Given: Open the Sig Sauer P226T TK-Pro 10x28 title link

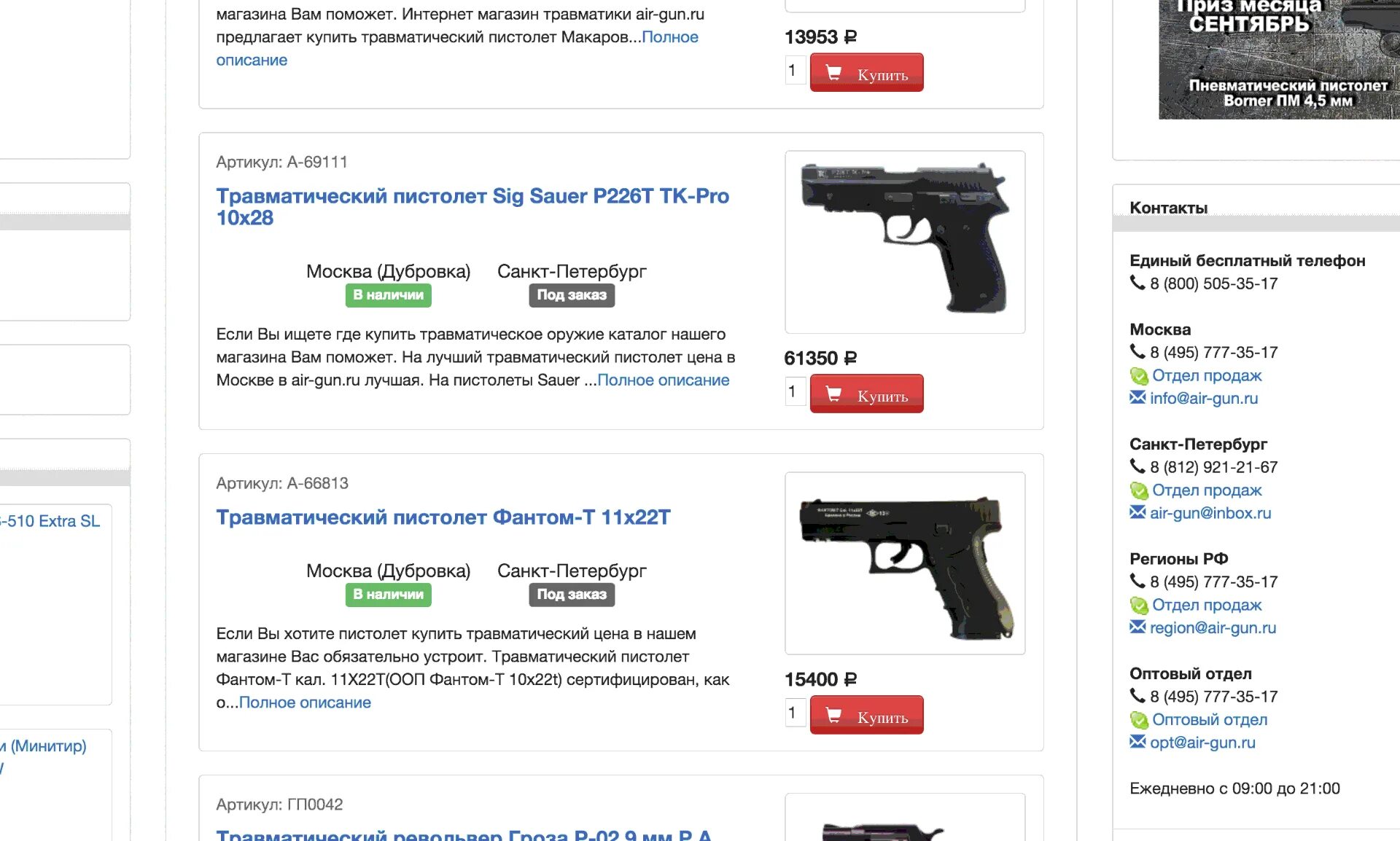Looking at the screenshot, I should point(472,207).
